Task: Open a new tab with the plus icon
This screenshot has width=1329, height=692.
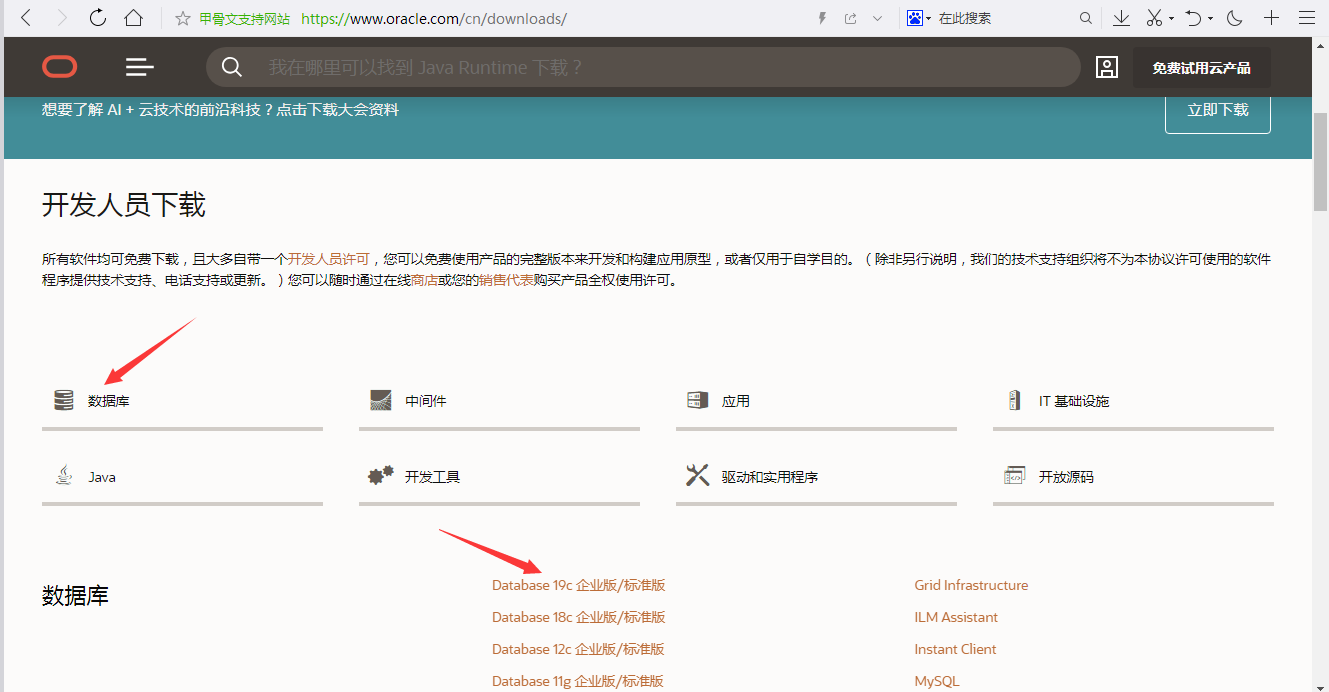Action: 1273,17
